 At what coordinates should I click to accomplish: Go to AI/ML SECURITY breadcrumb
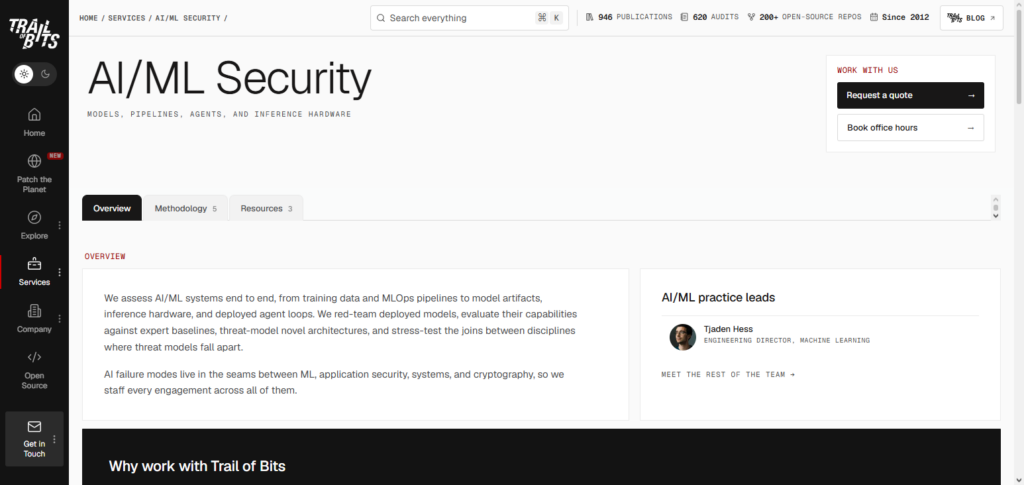coord(187,18)
